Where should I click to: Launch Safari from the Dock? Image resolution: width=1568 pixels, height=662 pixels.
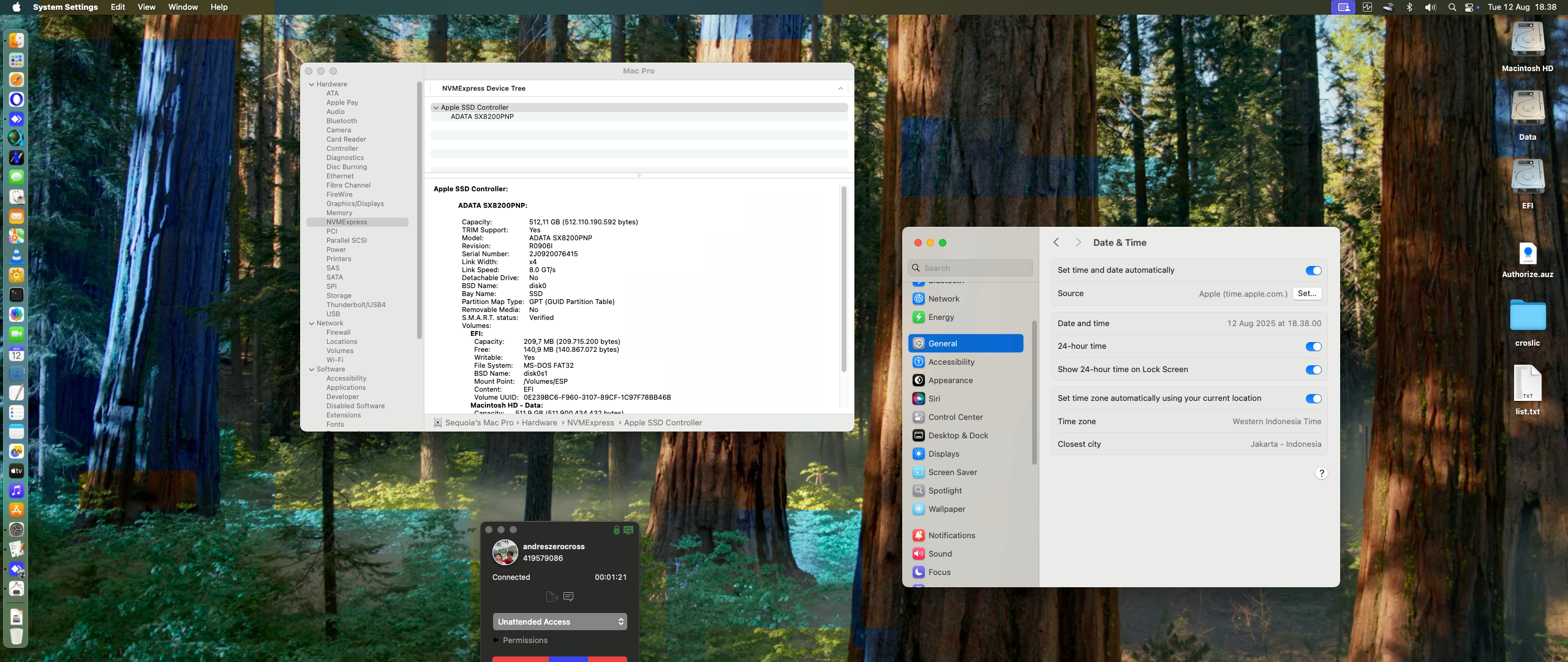(17, 80)
